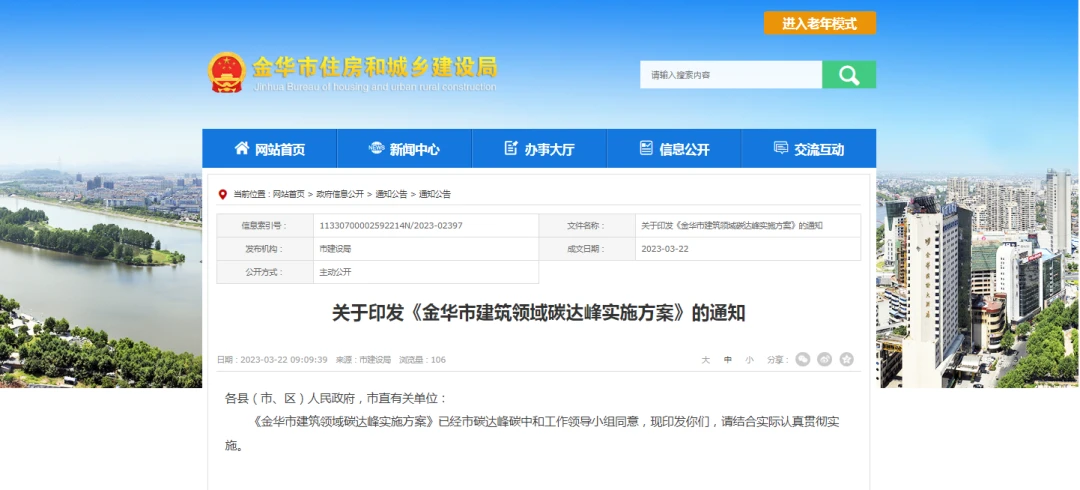Set font size to small (小)

click(x=749, y=360)
